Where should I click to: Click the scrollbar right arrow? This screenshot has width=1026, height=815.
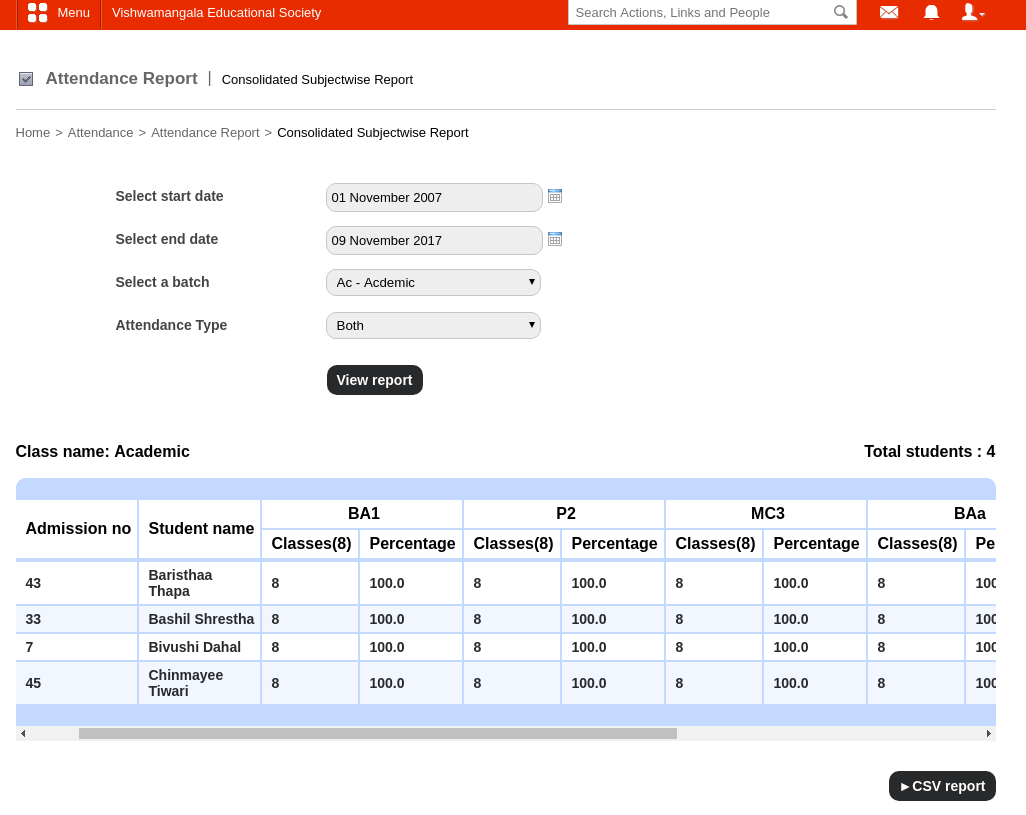(989, 734)
